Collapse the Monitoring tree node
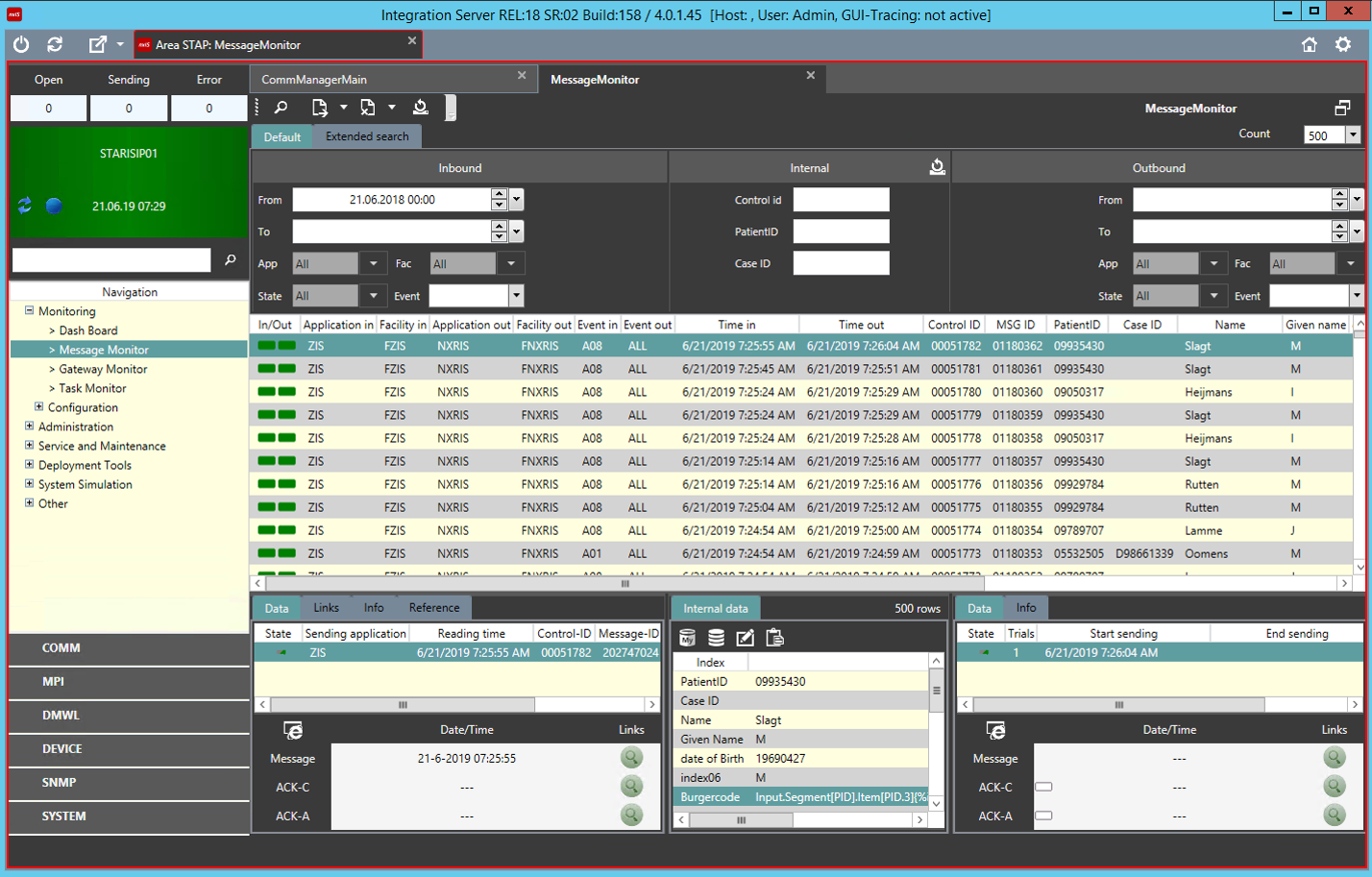This screenshot has height=877, width=1372. (29, 310)
